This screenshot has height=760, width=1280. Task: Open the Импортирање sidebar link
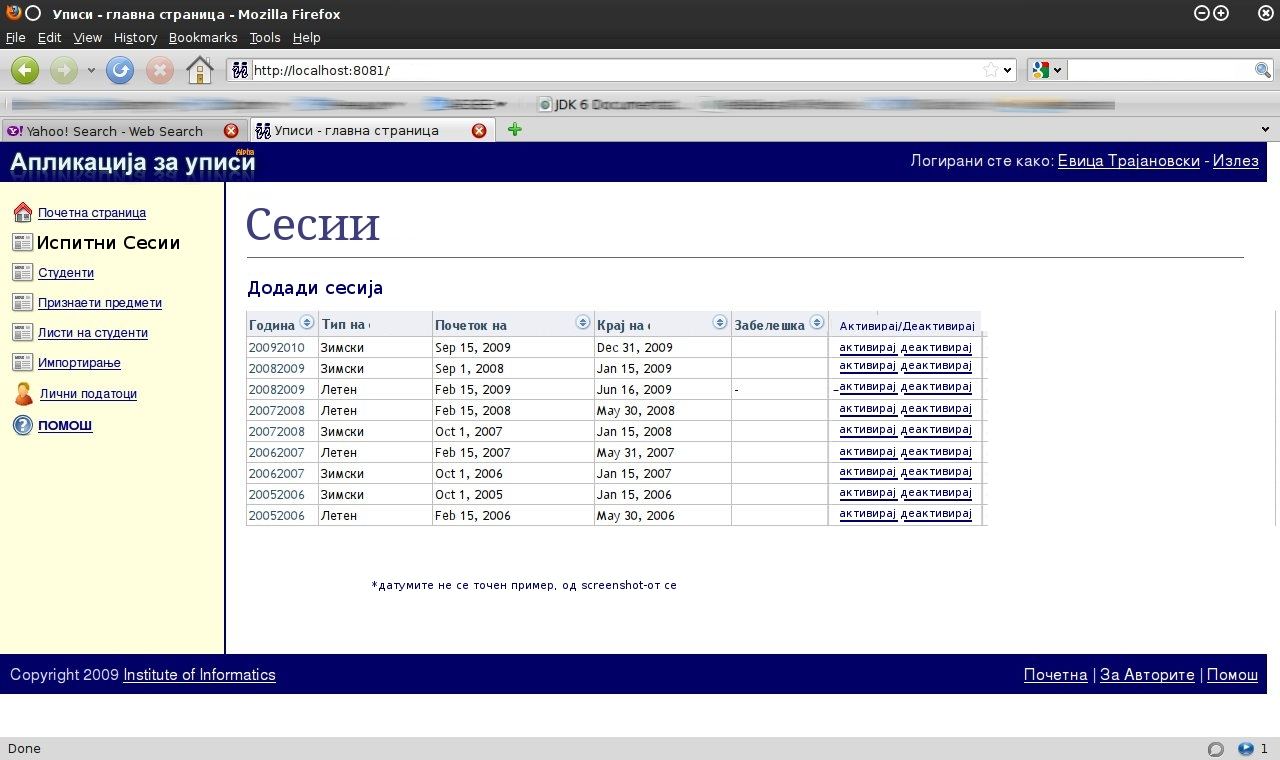[79, 363]
